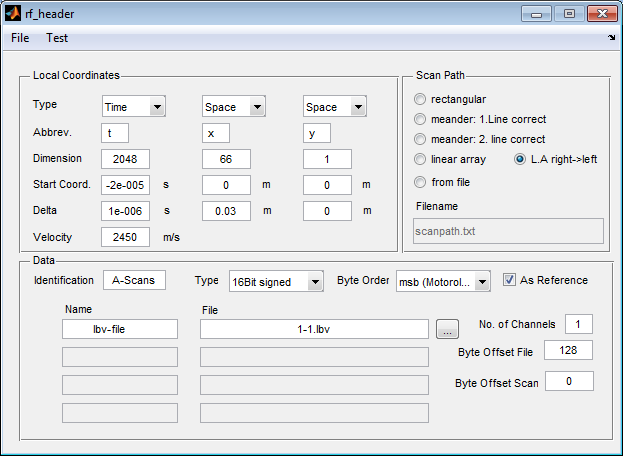Click the Byte Order label
This screenshot has height=456, width=623.
[363, 280]
